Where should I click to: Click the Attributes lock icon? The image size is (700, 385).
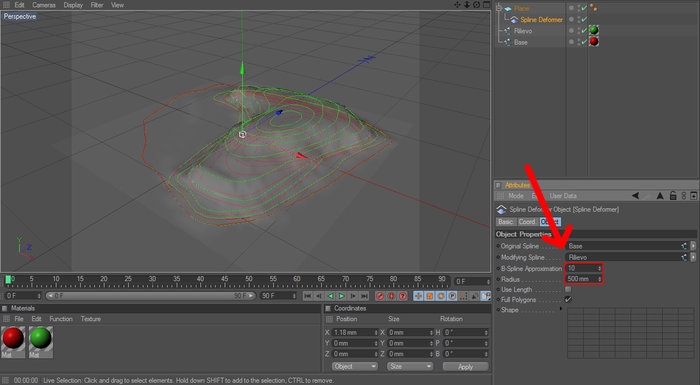(x=673, y=196)
